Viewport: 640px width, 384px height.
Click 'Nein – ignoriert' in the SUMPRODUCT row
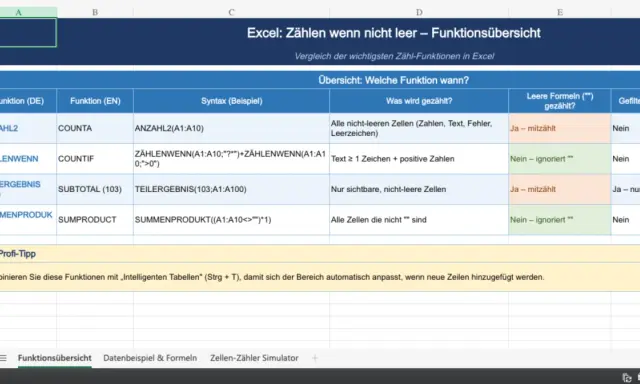pyautogui.click(x=560, y=220)
